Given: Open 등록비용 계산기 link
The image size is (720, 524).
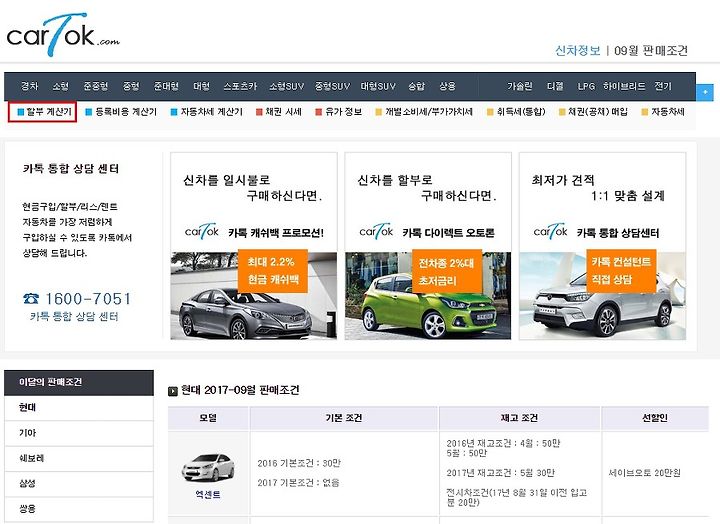Looking at the screenshot, I should click(122, 112).
